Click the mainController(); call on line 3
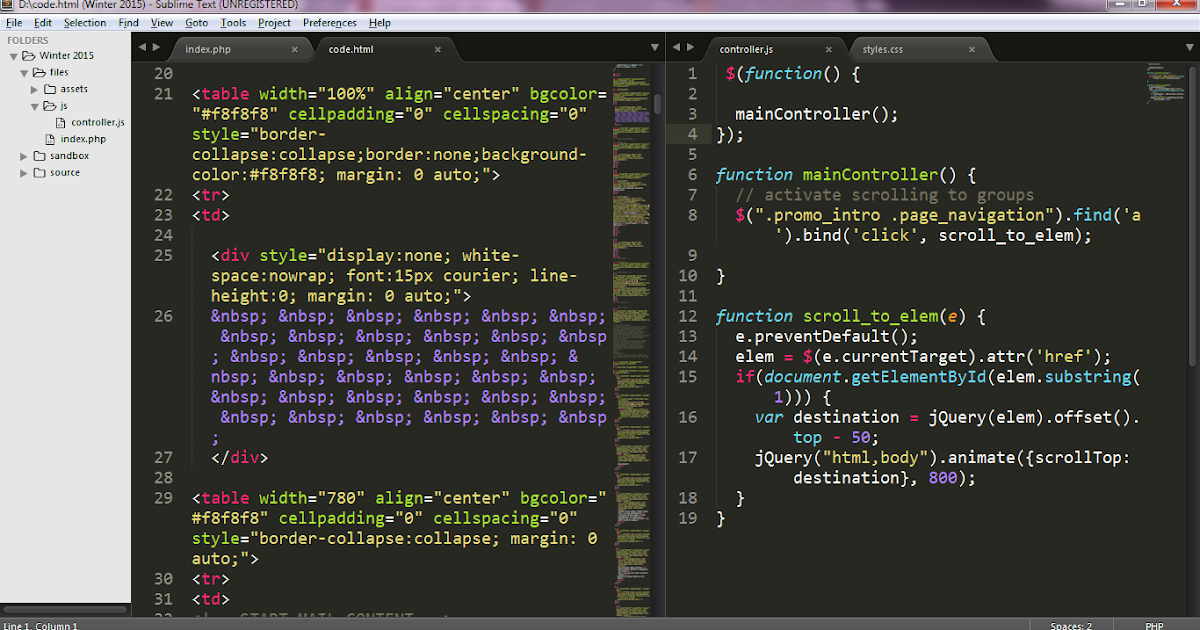The width and height of the screenshot is (1200, 630). tap(817, 114)
